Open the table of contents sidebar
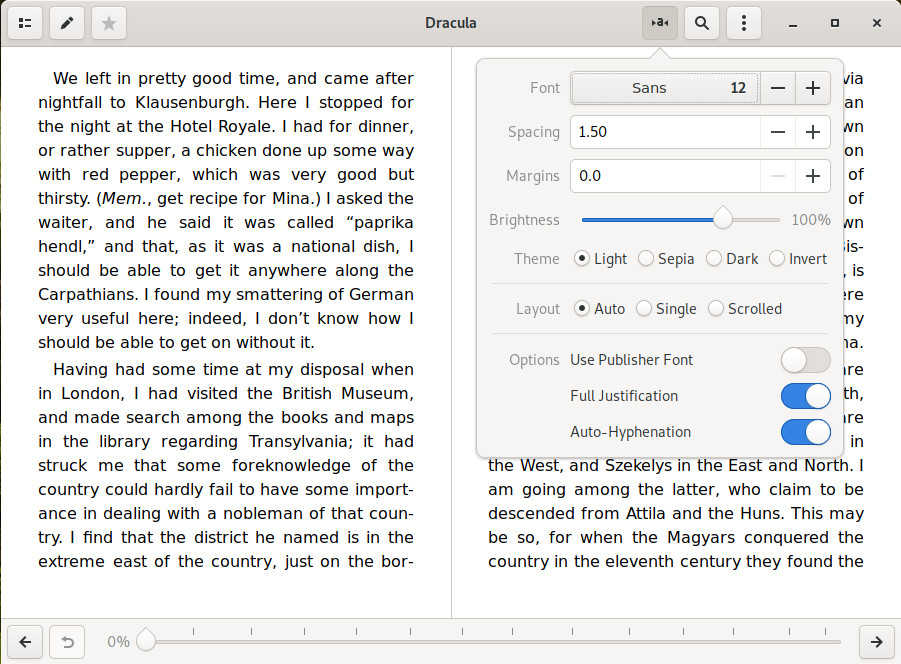The image size is (901, 664). tap(25, 22)
